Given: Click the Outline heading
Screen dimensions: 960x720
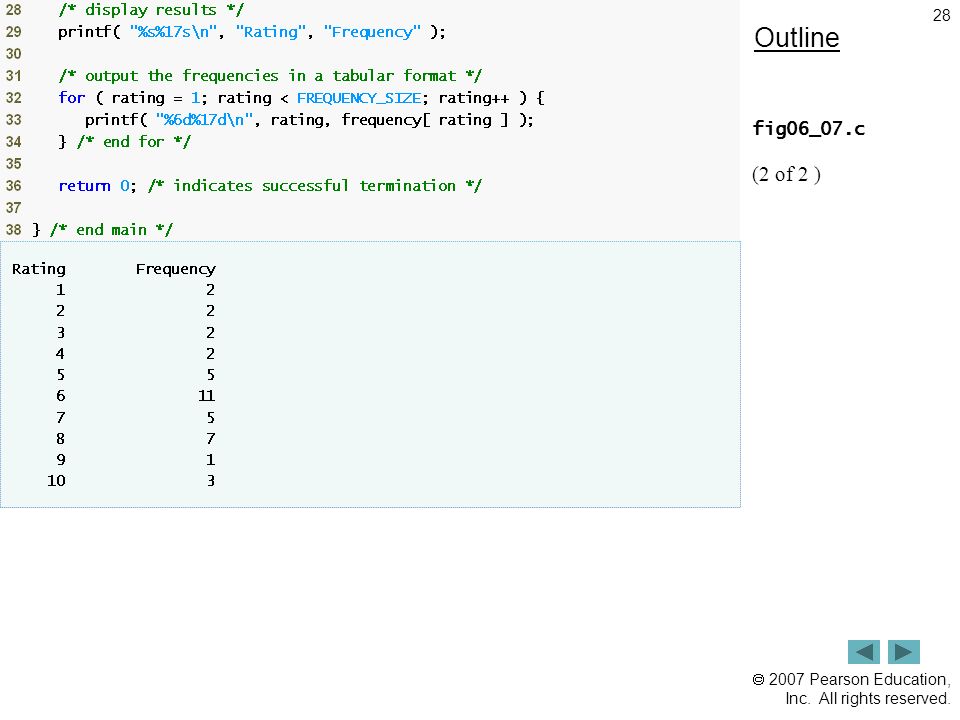Looking at the screenshot, I should [x=797, y=38].
